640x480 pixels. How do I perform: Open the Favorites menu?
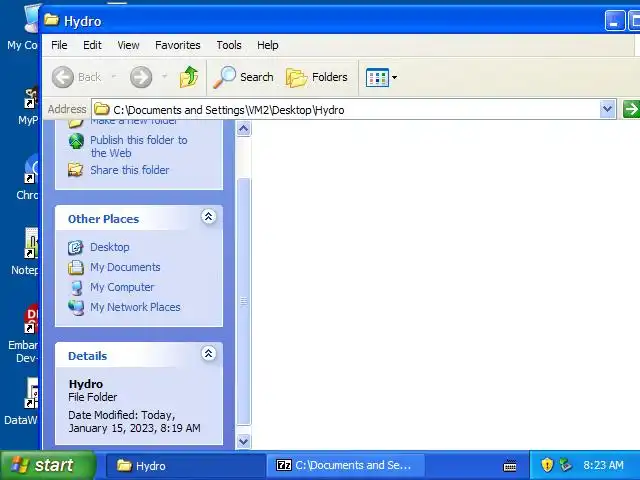(x=178, y=45)
